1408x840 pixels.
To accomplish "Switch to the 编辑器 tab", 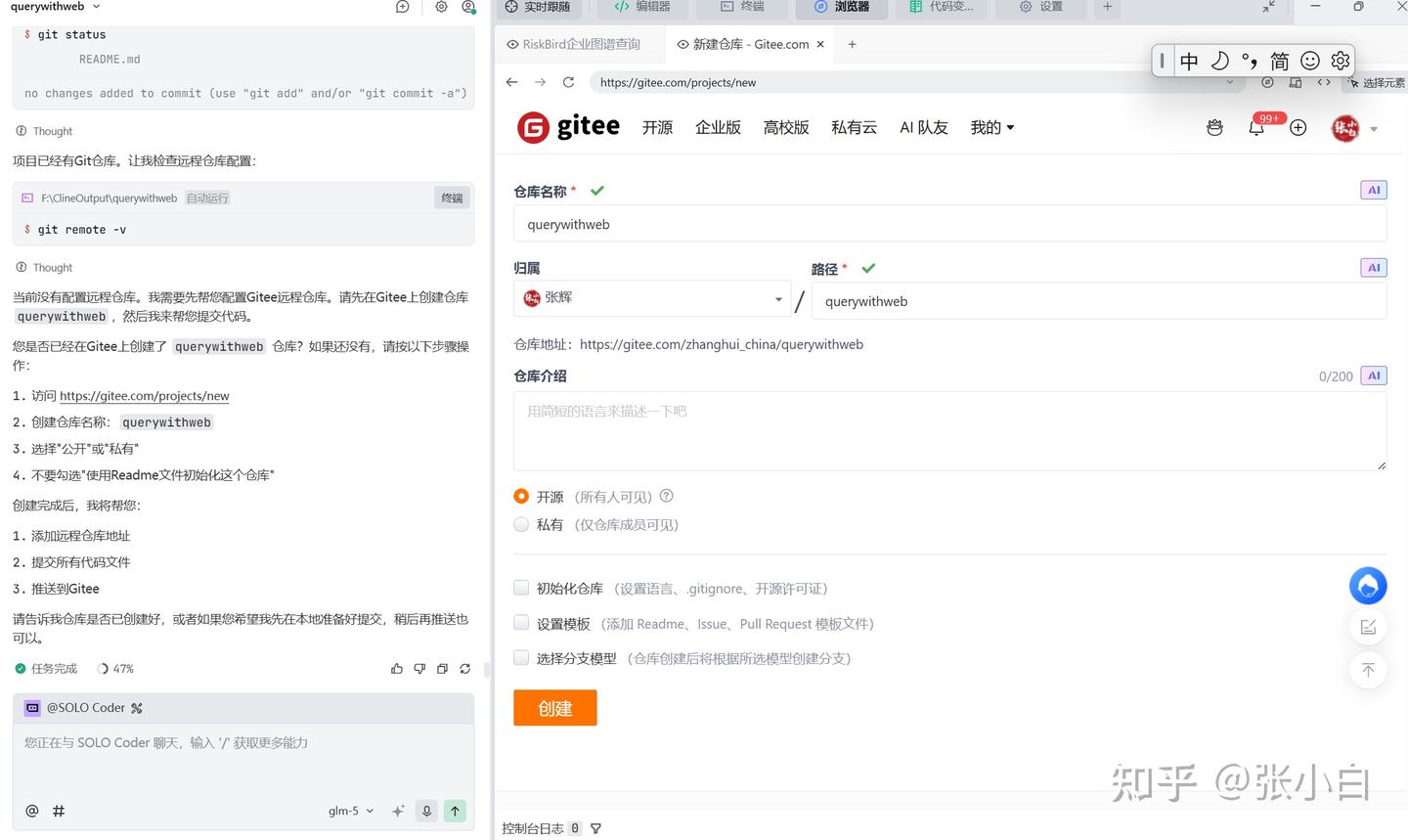I will [x=642, y=7].
